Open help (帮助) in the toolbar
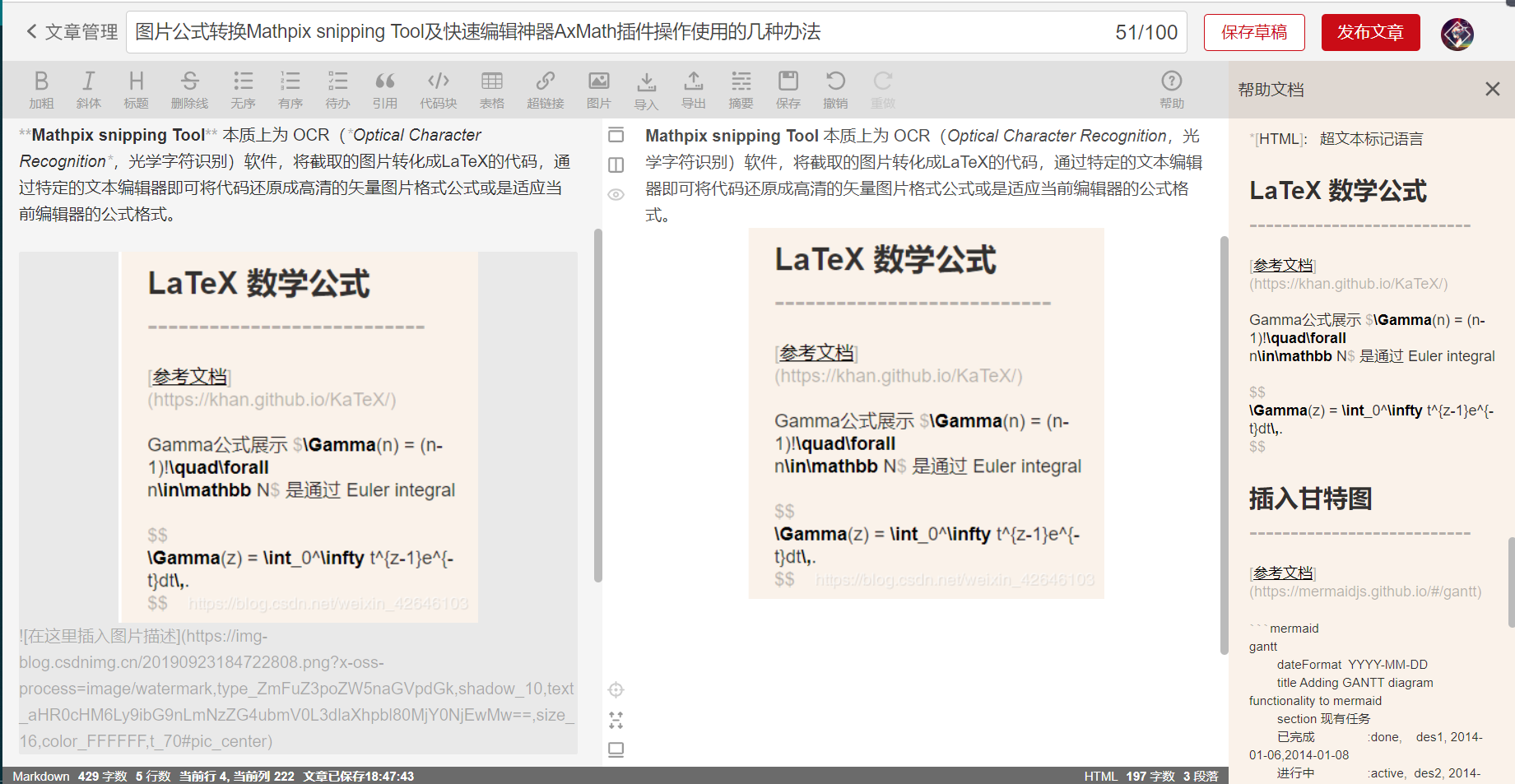Image resolution: width=1515 pixels, height=784 pixels. [1171, 89]
